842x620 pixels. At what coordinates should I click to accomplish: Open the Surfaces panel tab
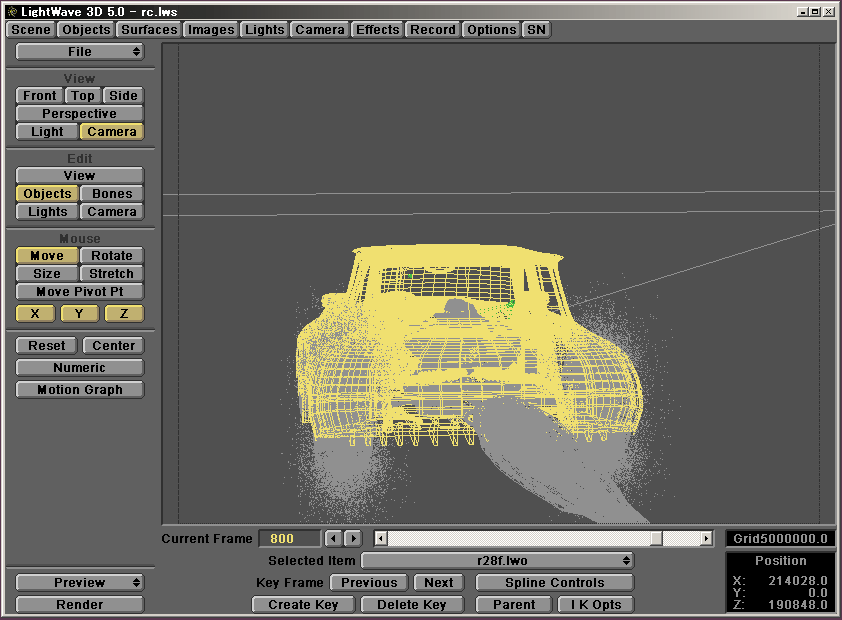tap(149, 30)
